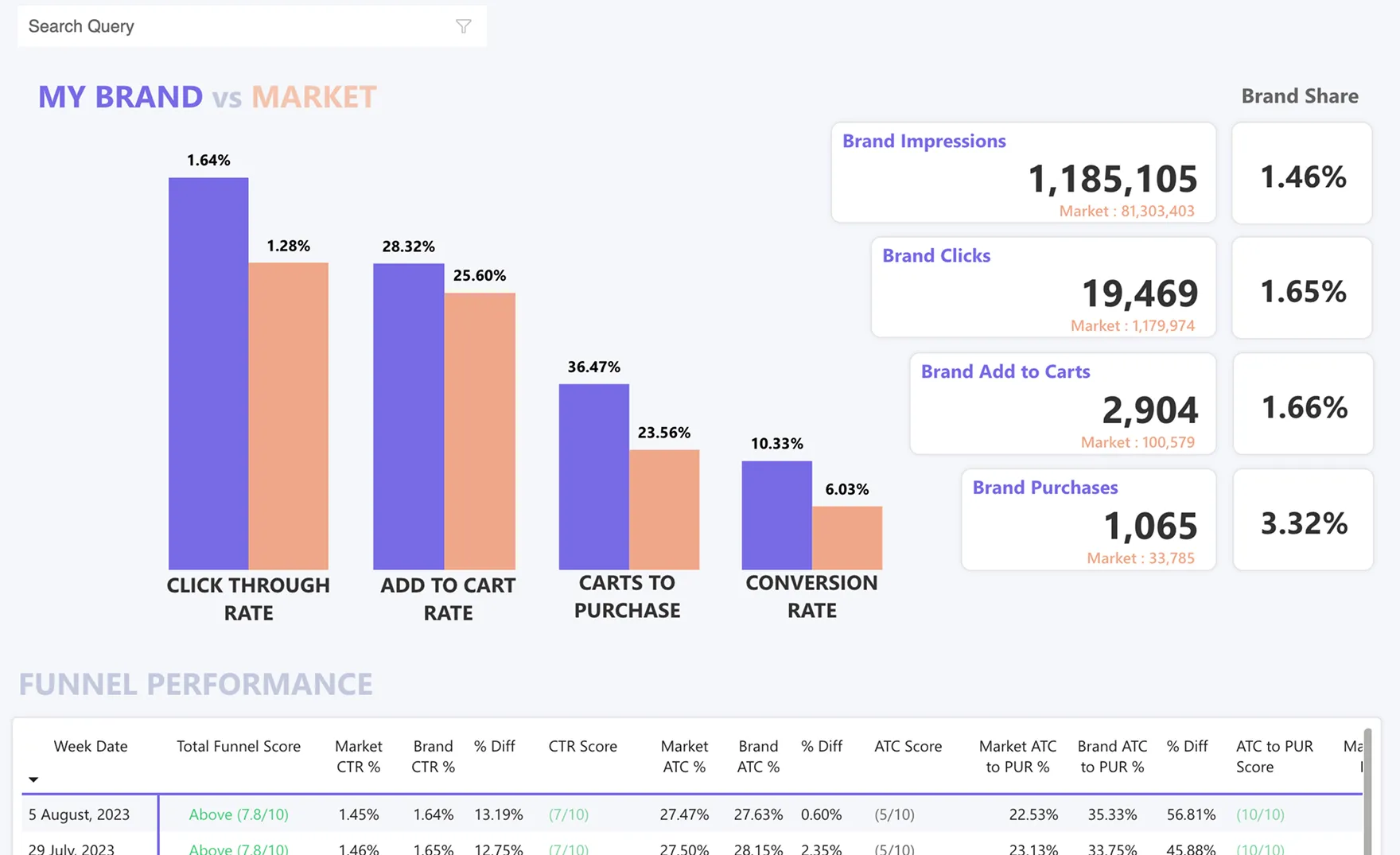Click the 12.75% diff cell

(498, 848)
